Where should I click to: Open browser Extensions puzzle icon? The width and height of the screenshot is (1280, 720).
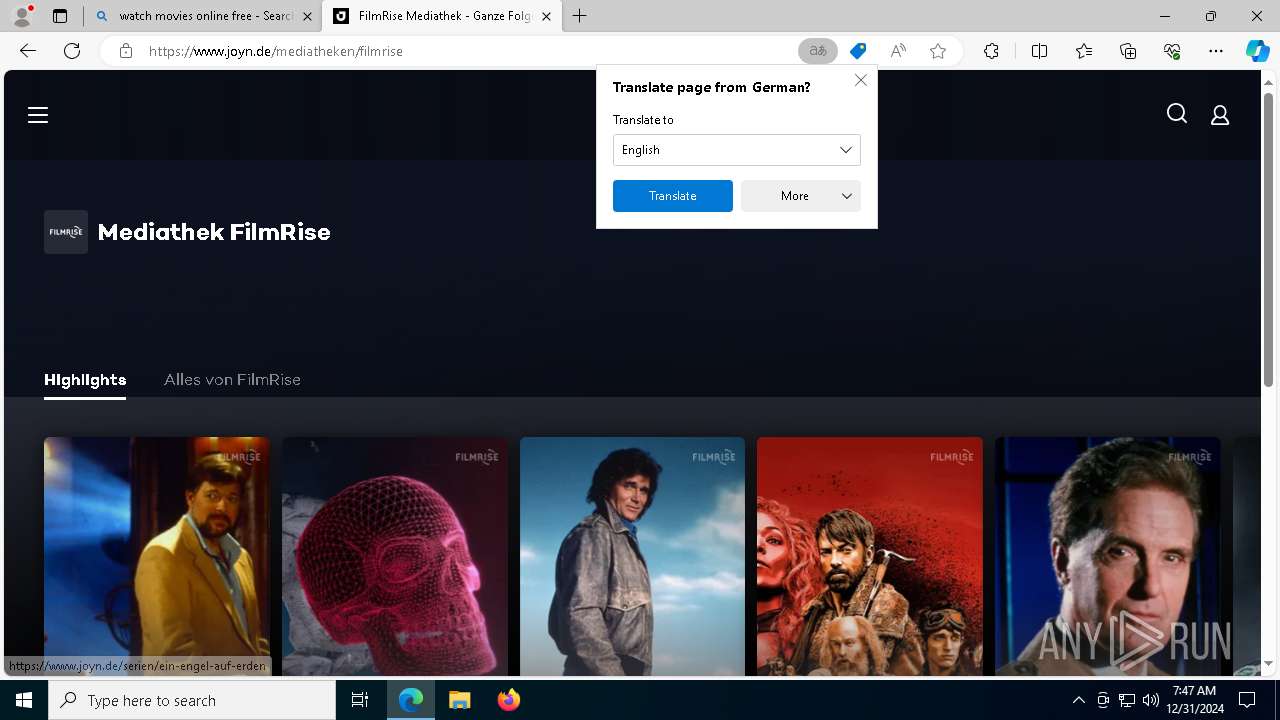point(991,51)
